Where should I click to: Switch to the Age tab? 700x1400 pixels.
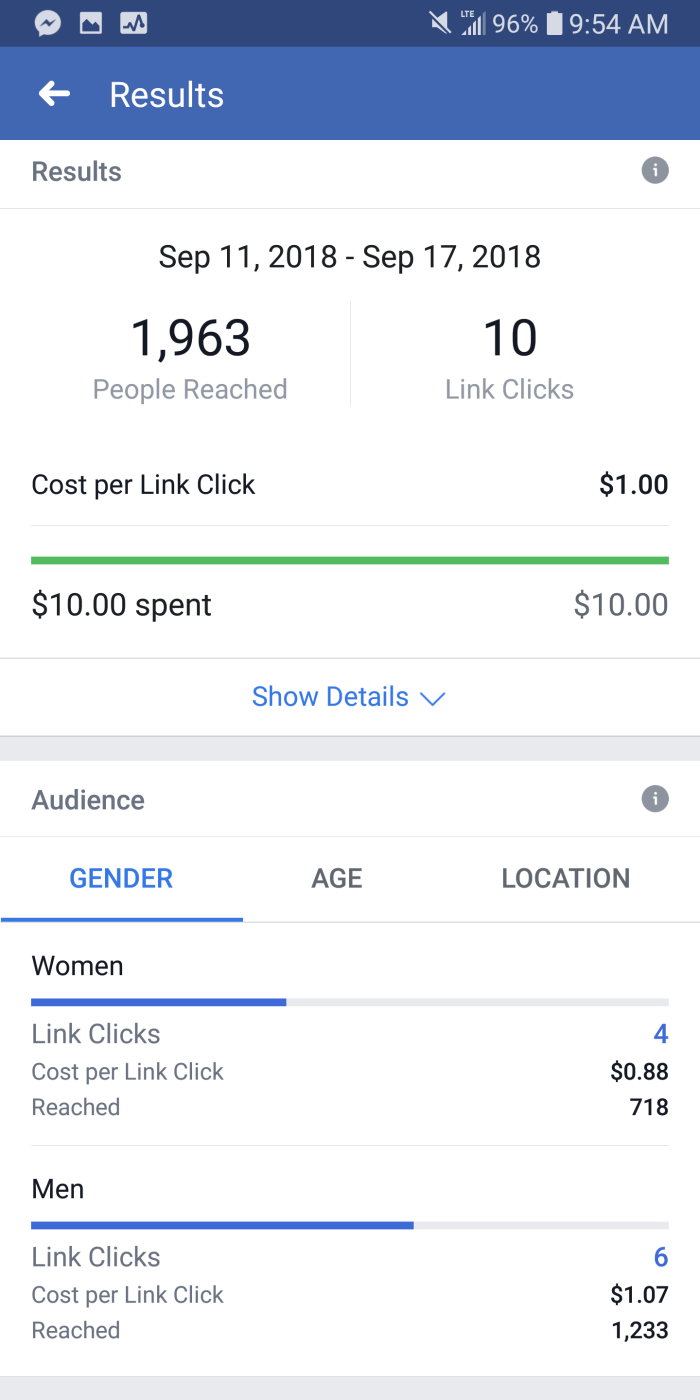pos(337,878)
